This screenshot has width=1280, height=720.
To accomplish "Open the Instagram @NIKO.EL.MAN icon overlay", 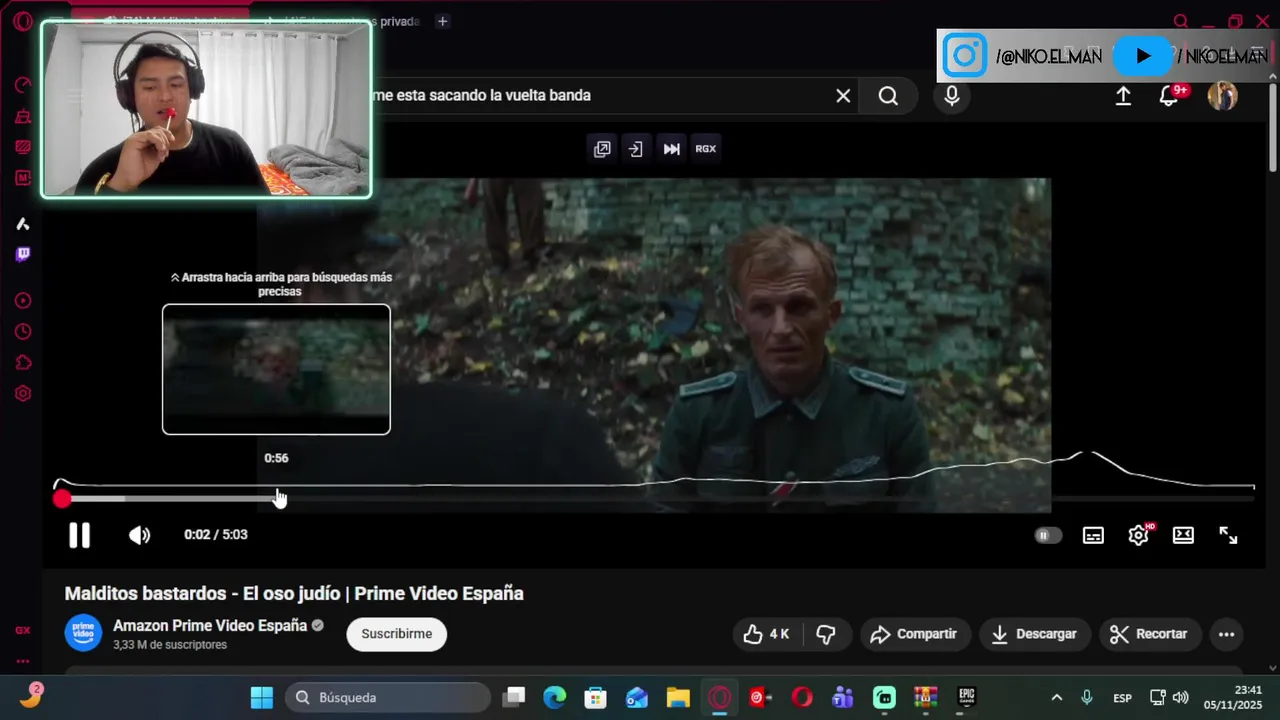I will tap(965, 56).
